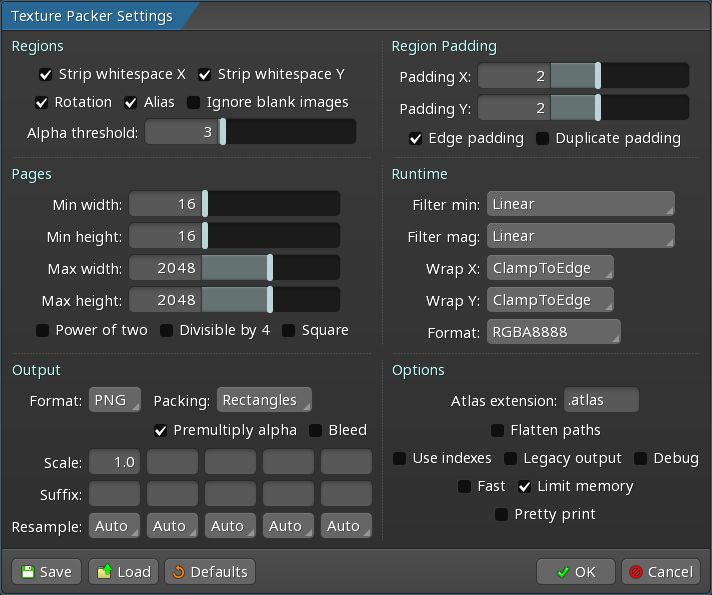
Task: Enable the Pretty print checkbox
Action: pos(501,514)
